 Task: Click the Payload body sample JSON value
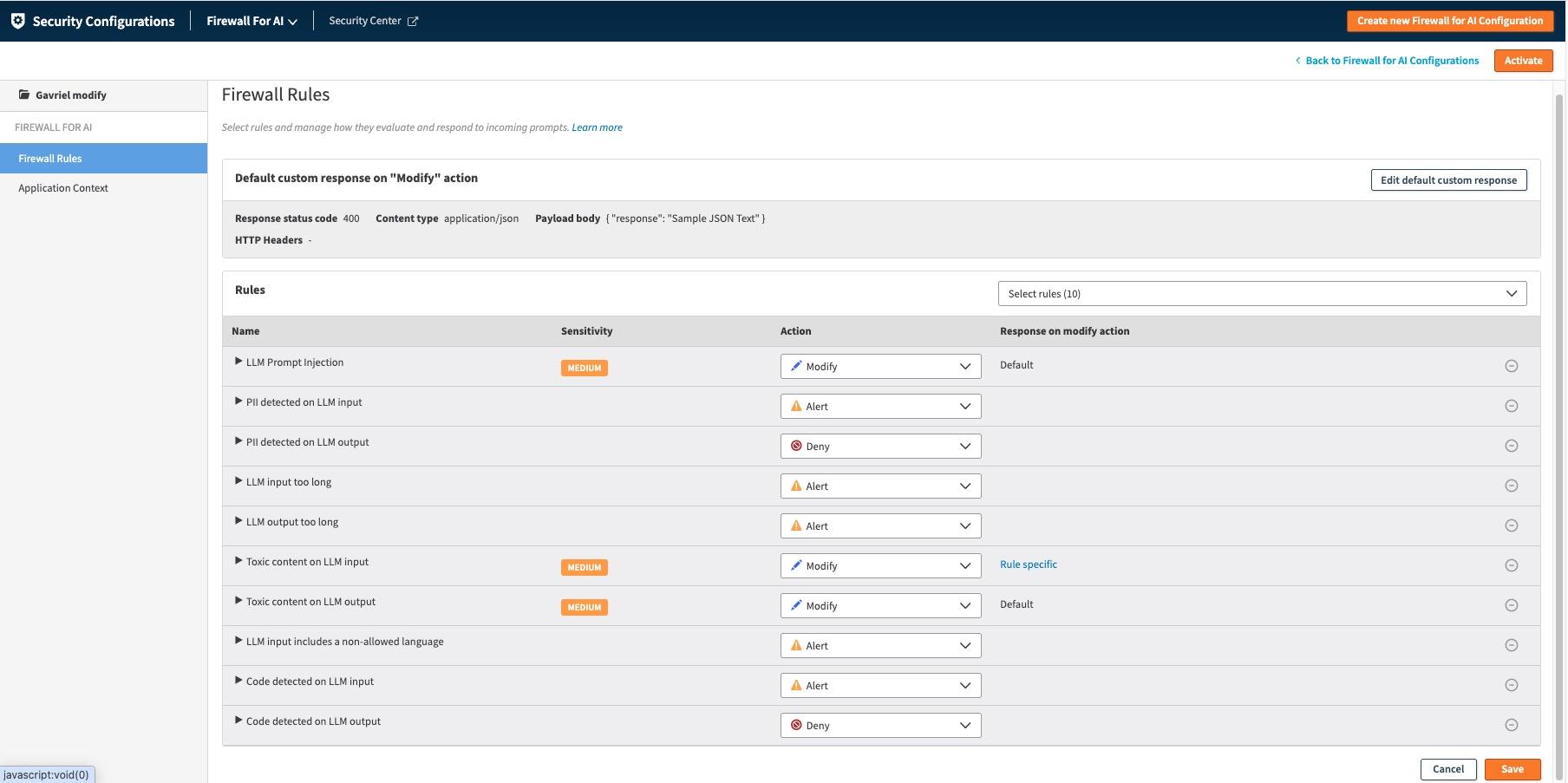tap(685, 219)
